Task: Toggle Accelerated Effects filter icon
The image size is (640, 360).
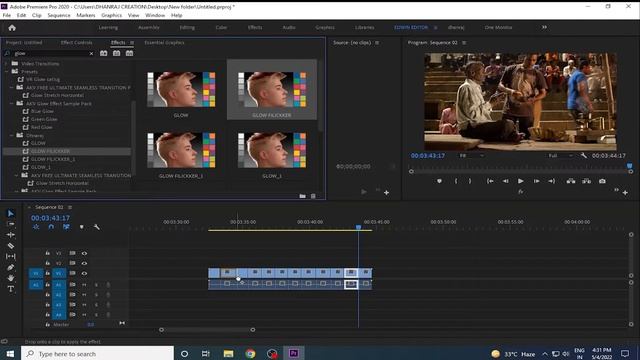Action: point(104,53)
